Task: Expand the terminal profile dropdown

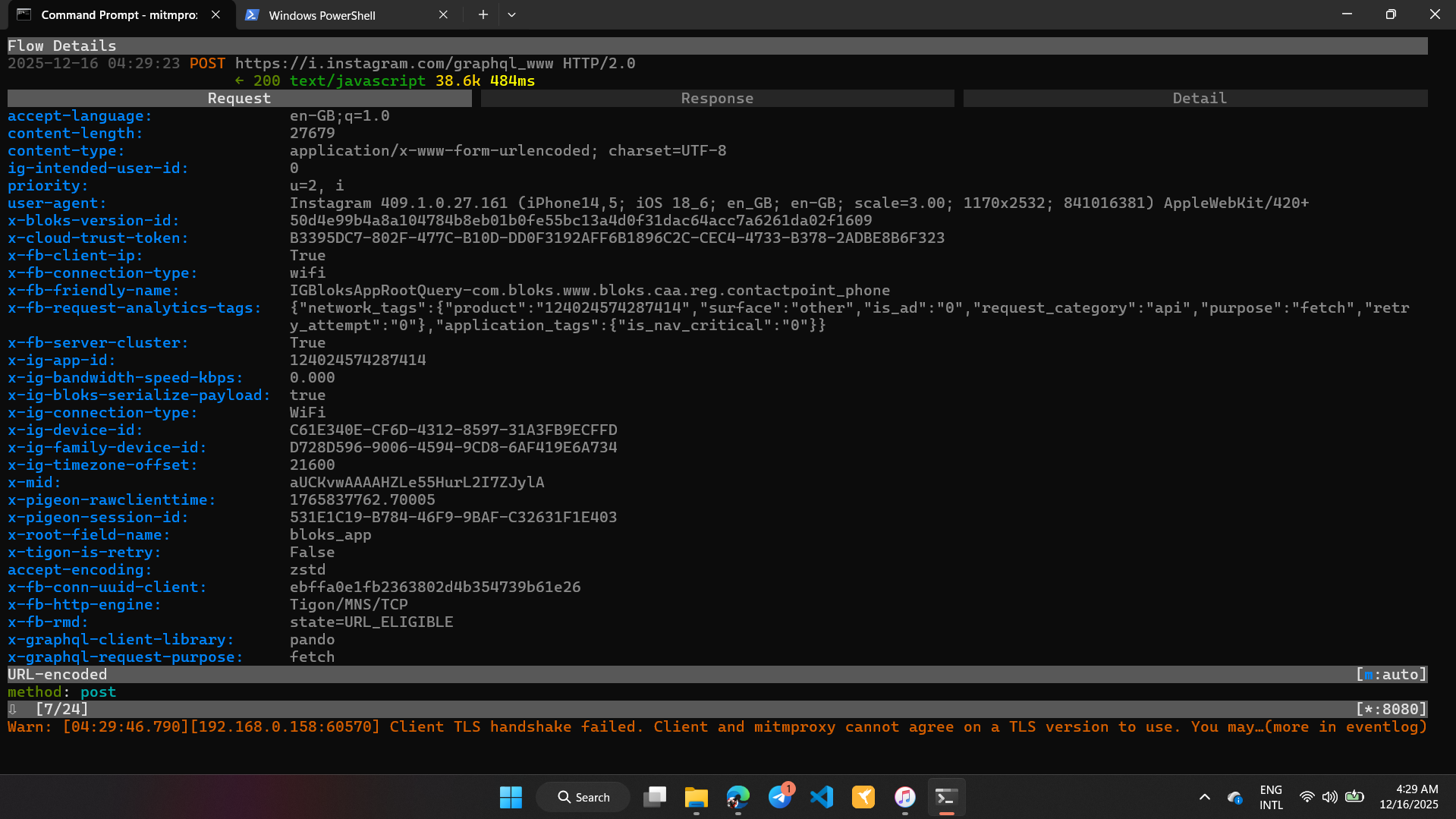Action: [x=512, y=15]
